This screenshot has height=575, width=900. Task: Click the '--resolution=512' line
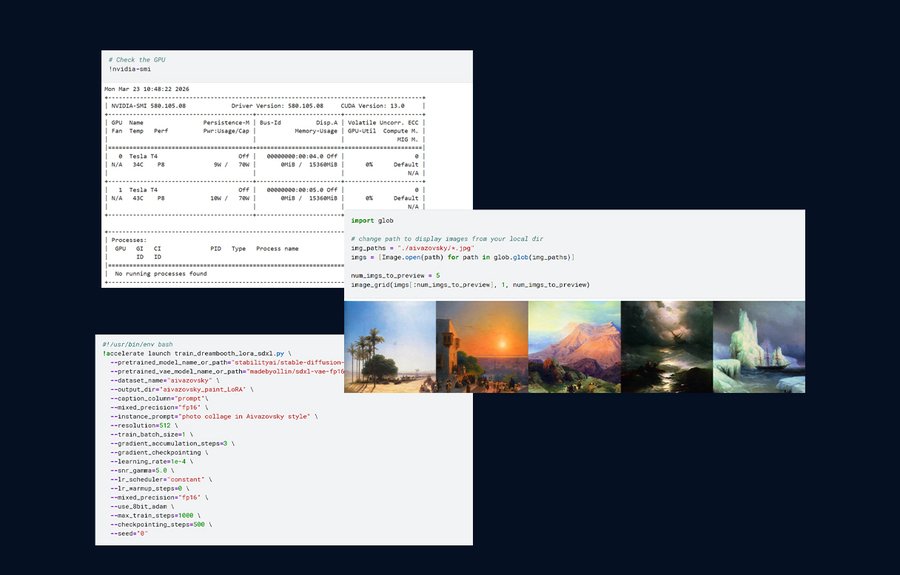[x=144, y=426]
